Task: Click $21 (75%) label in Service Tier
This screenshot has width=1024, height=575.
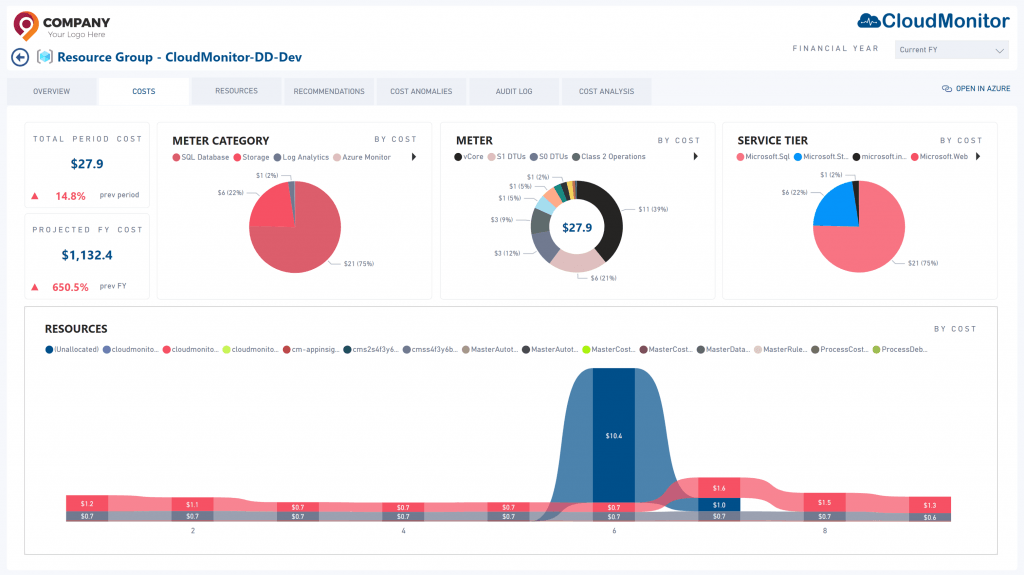Action: (923, 263)
